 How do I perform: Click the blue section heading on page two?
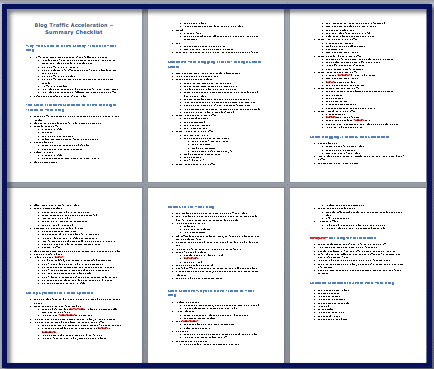coord(214,64)
